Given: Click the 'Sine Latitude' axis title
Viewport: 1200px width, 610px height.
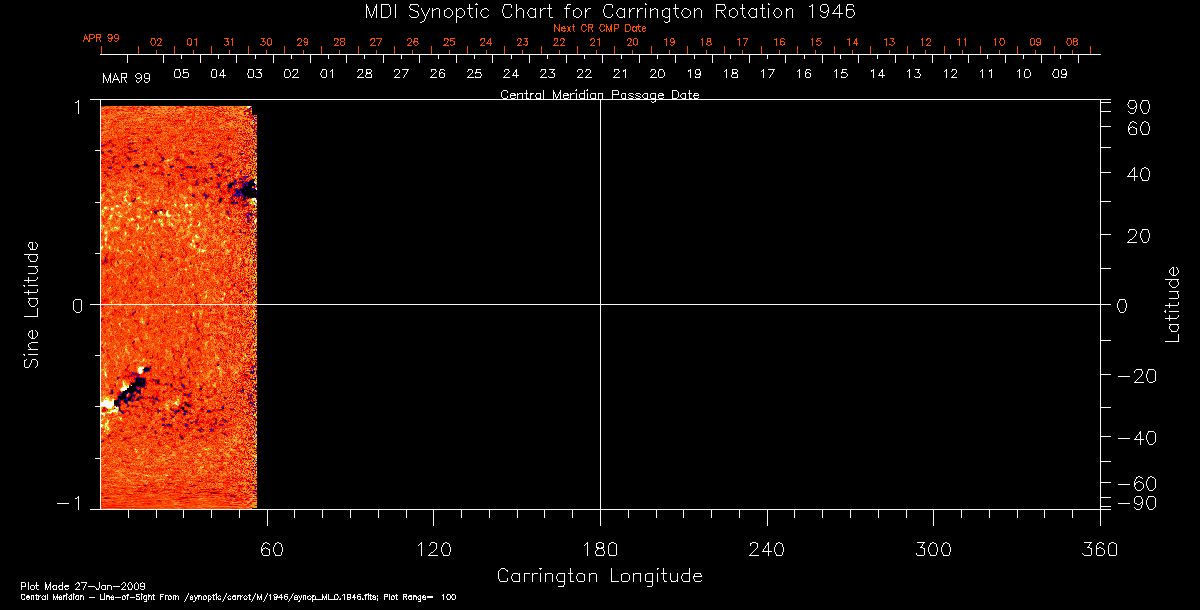Looking at the screenshot, I should point(32,304).
